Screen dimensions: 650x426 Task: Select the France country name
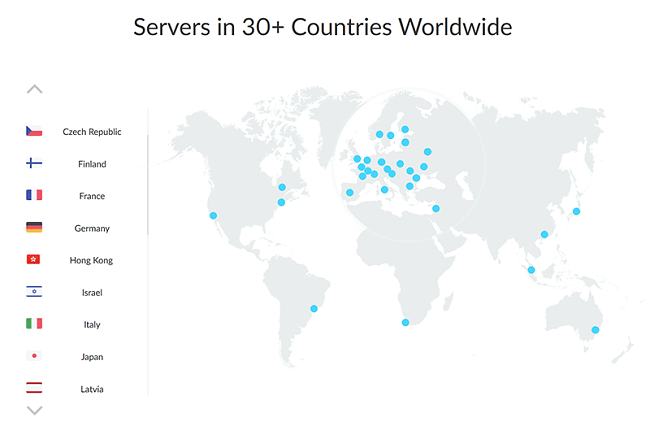click(92, 196)
